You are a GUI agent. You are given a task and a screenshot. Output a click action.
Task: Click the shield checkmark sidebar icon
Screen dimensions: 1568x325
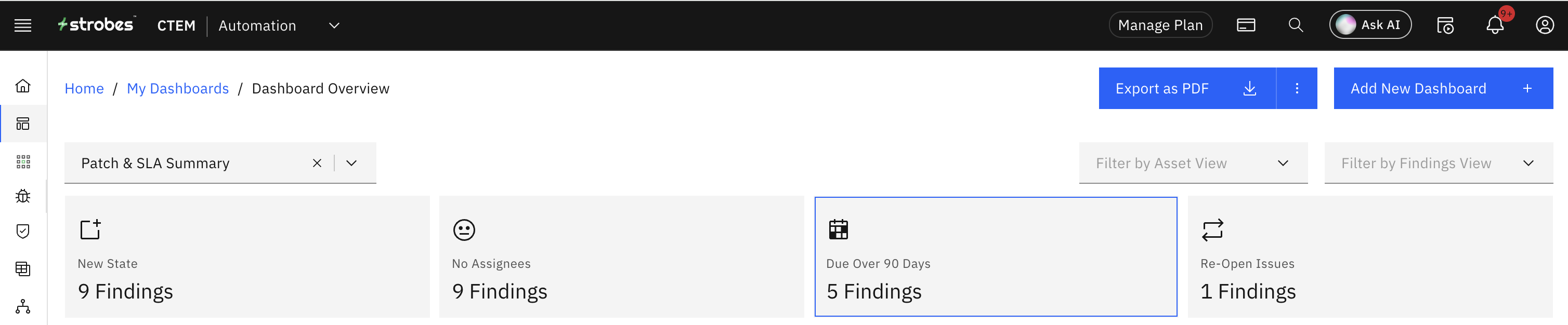(22, 232)
